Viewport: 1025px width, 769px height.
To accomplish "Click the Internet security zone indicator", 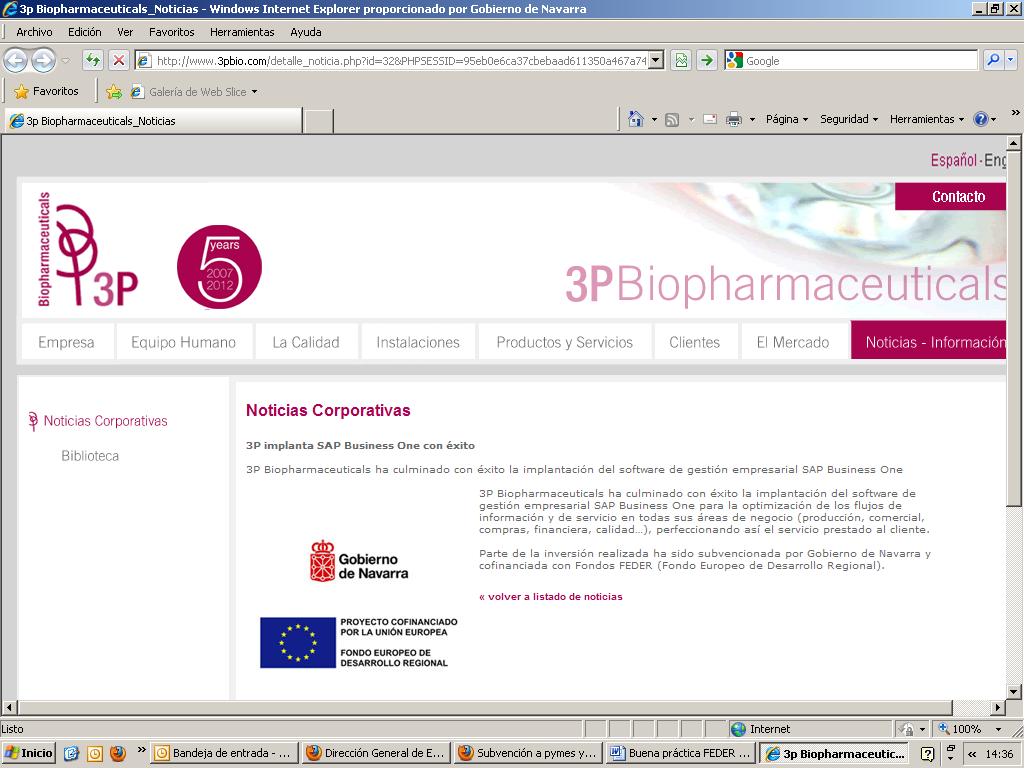I will pyautogui.click(x=760, y=728).
